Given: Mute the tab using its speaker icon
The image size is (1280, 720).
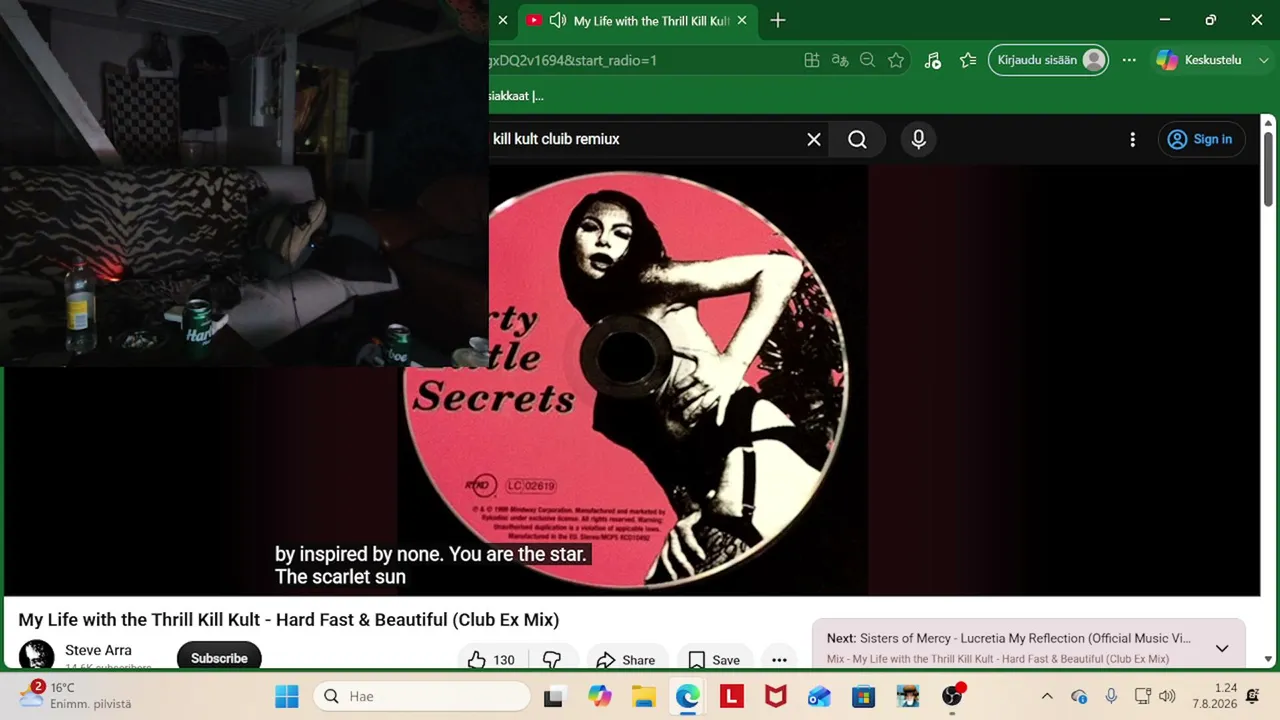Looking at the screenshot, I should pyautogui.click(x=558, y=20).
